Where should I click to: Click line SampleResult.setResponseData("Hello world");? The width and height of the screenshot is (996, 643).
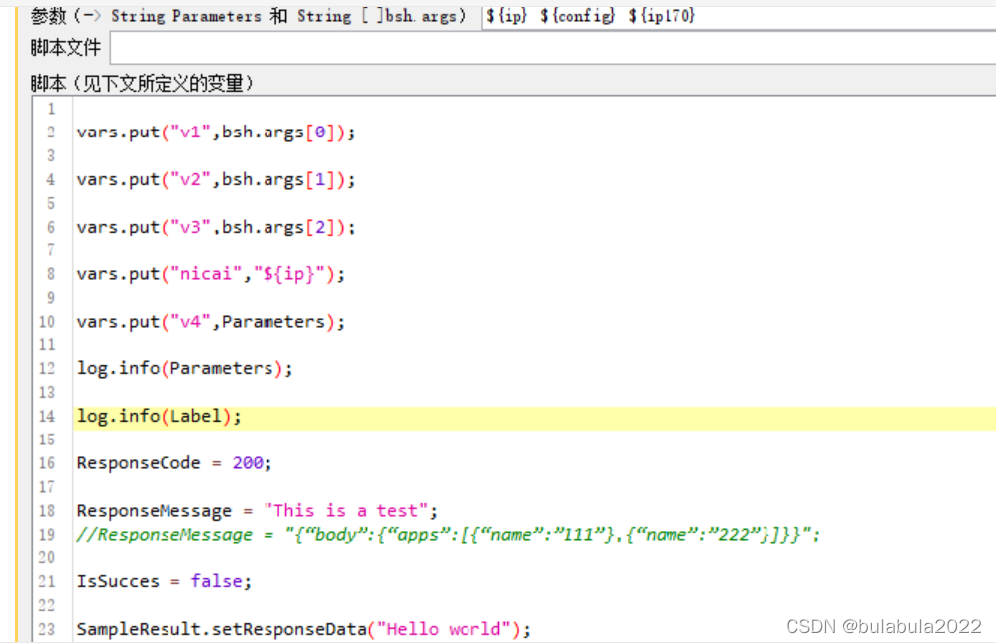pyautogui.click(x=304, y=629)
